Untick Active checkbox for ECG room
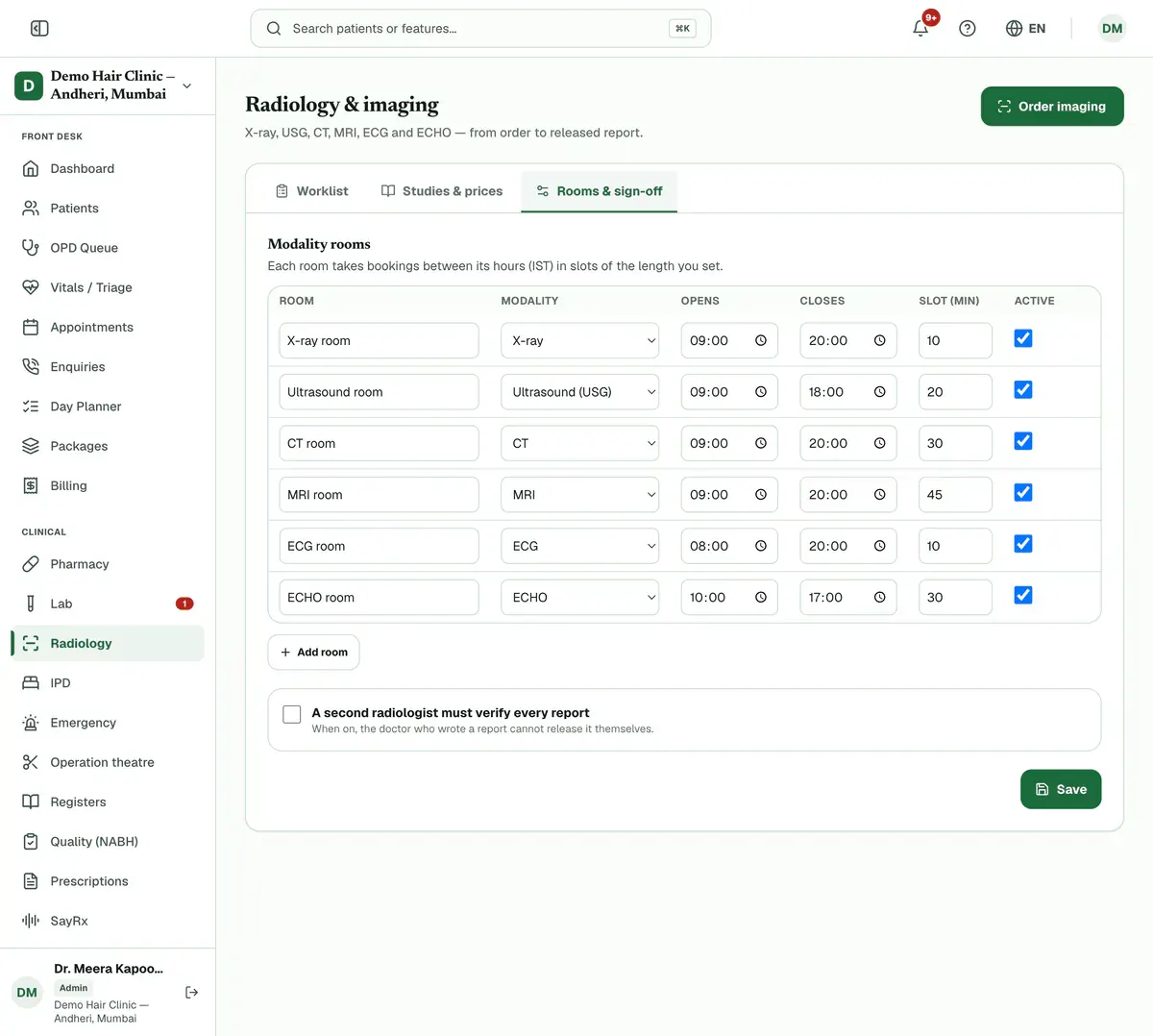The width and height of the screenshot is (1153, 1036). (1023, 544)
